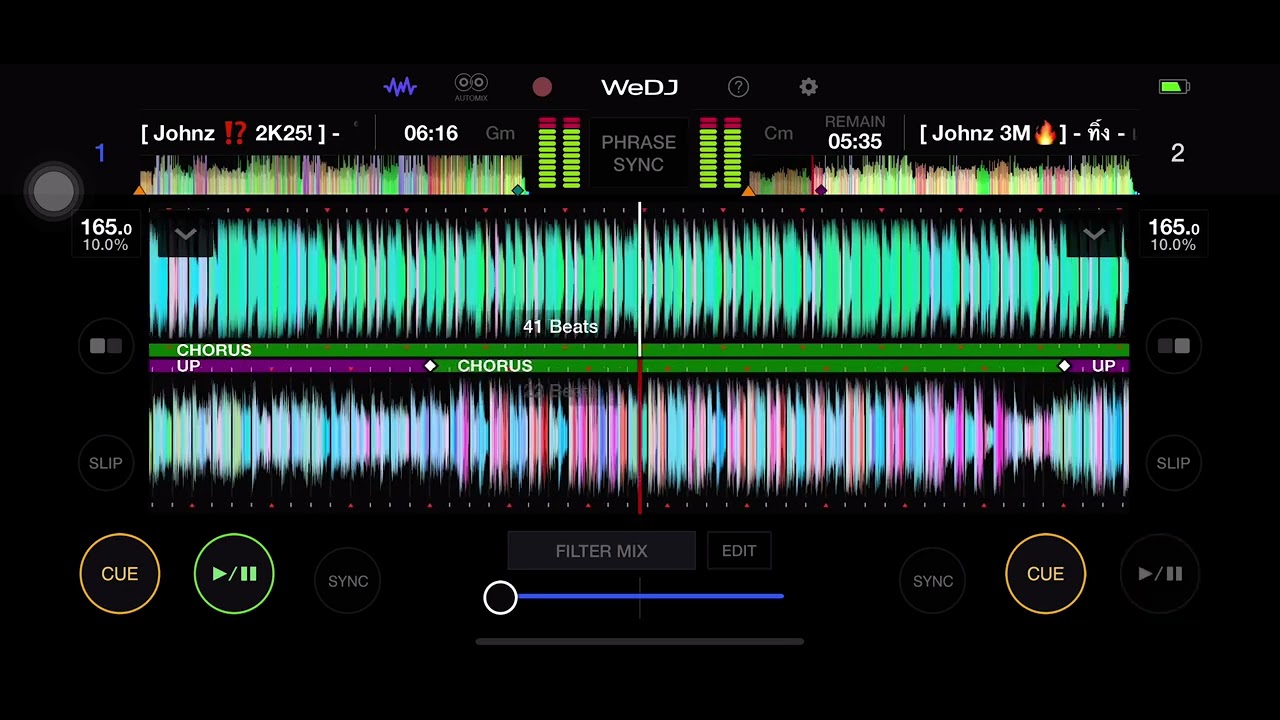Toggle deck 1 play/pause
Viewport: 1280px width, 720px height.
pyautogui.click(x=234, y=574)
